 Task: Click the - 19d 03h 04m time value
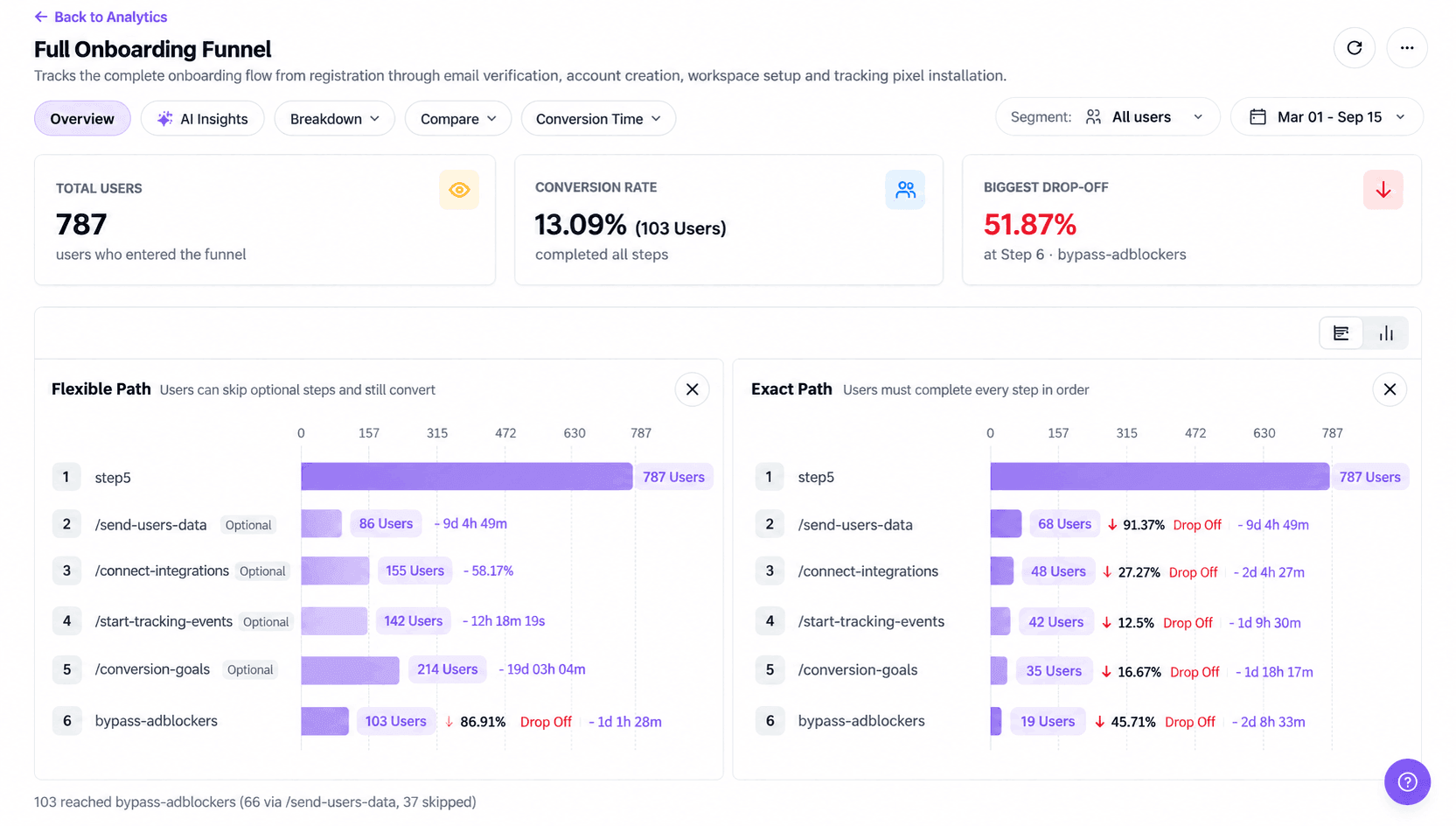pos(541,669)
